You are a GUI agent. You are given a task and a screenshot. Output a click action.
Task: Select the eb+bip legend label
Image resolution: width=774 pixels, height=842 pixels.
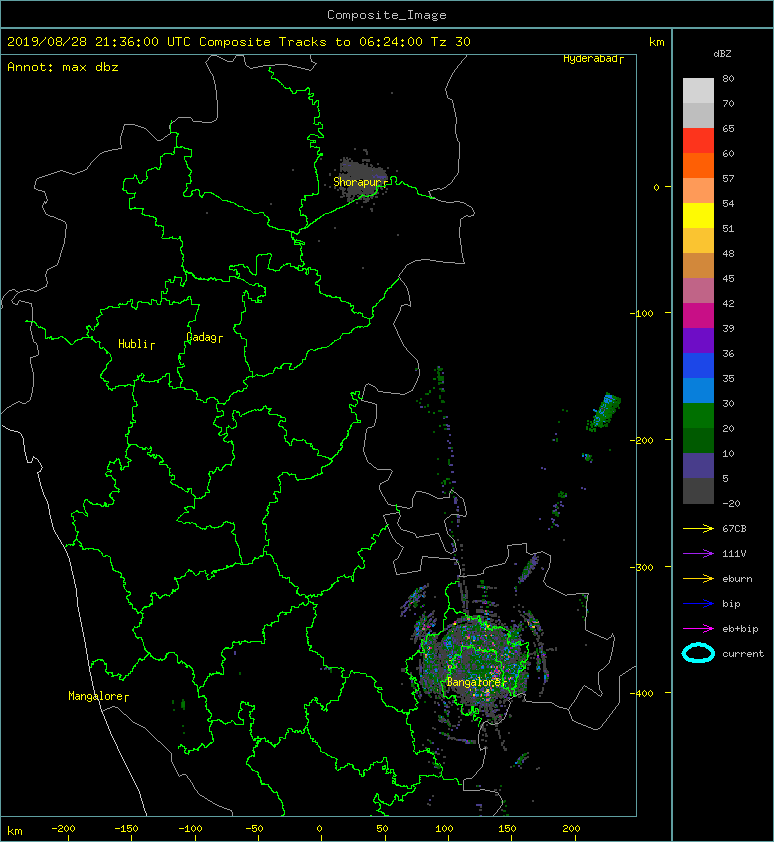[740, 629]
